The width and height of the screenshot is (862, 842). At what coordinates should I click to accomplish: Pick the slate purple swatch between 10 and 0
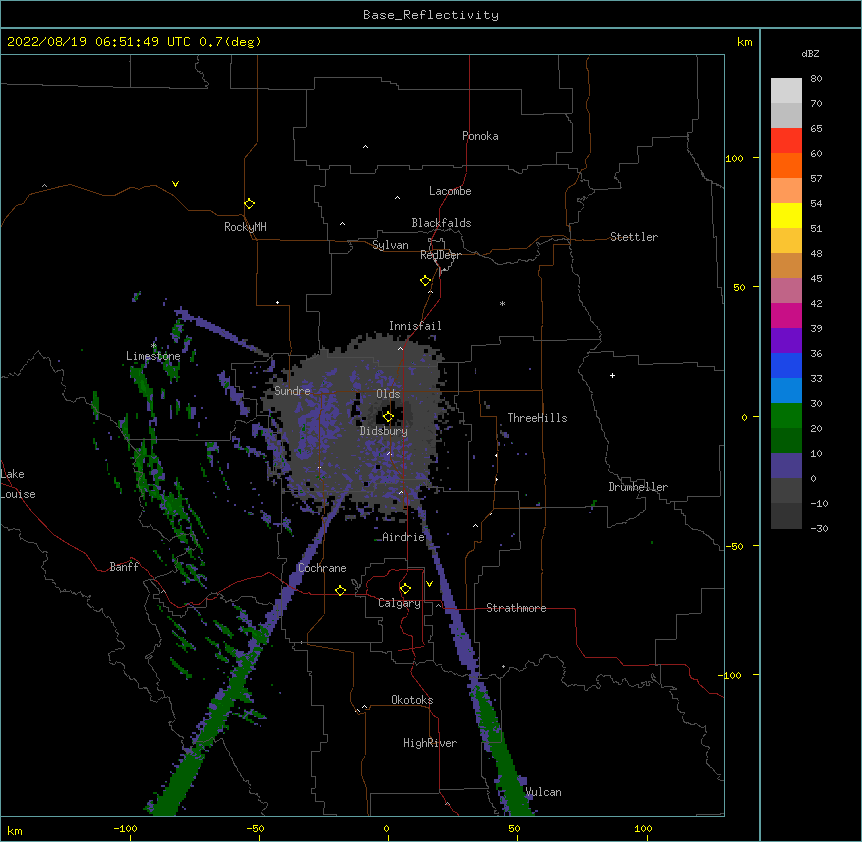pyautogui.click(x=786, y=466)
